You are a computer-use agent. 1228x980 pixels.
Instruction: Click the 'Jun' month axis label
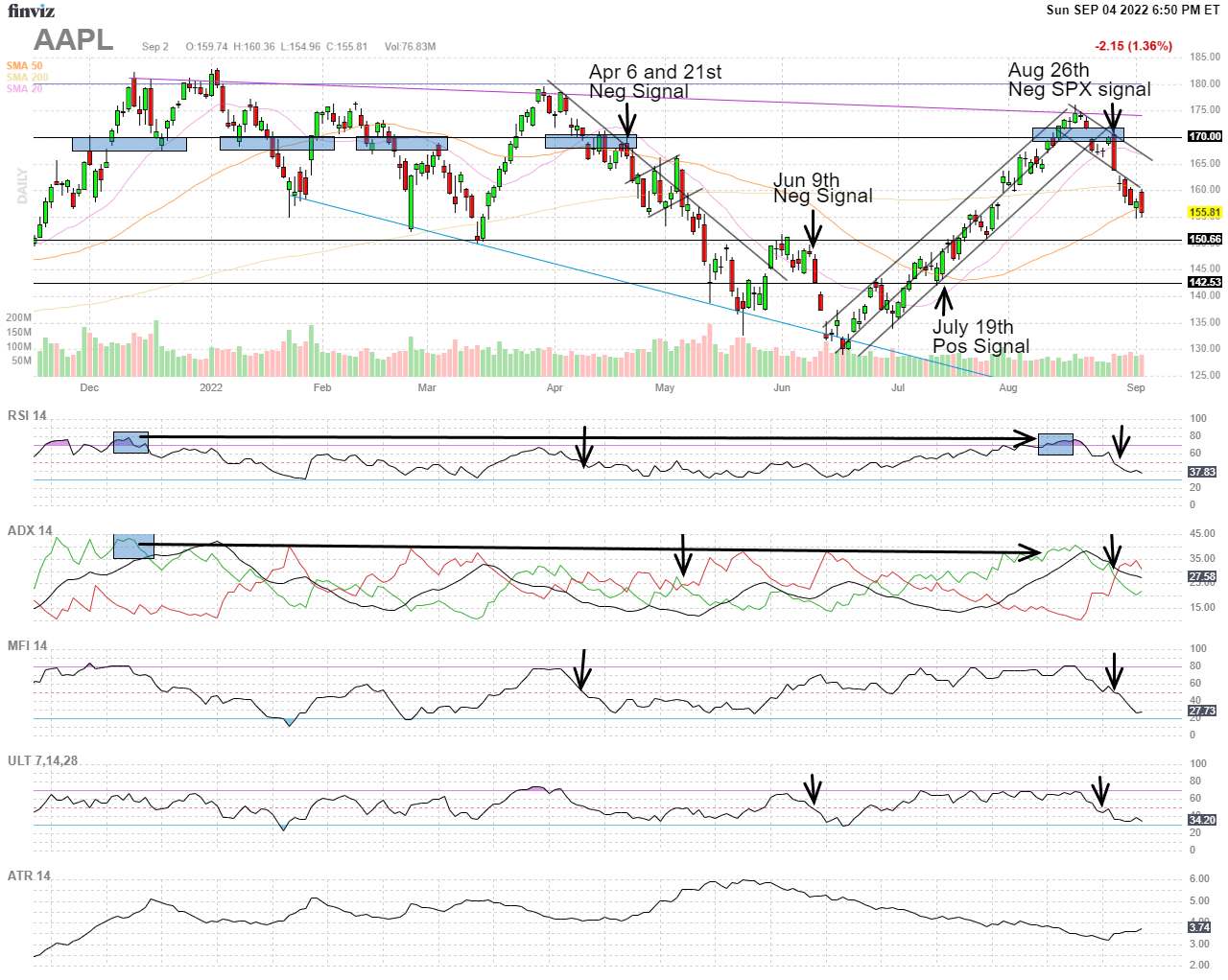(x=782, y=387)
